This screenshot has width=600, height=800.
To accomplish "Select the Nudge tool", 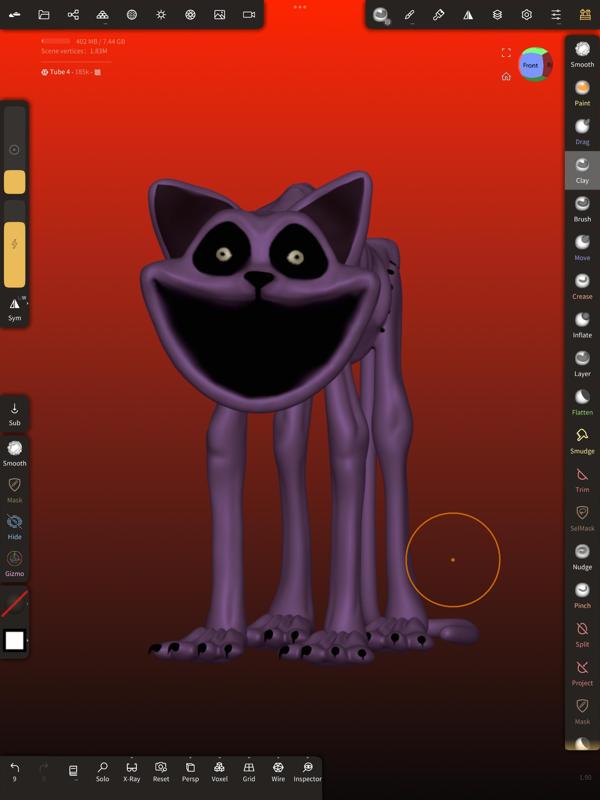I will 582,557.
